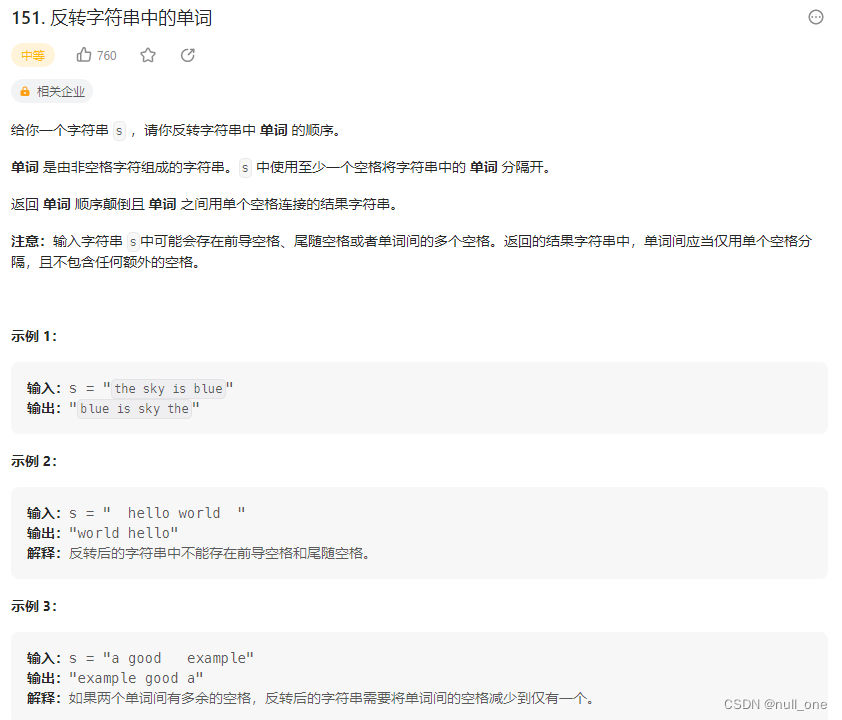Image resolution: width=842 pixels, height=720 pixels.
Task: Click the 示例 3 heading
Action: tap(34, 606)
